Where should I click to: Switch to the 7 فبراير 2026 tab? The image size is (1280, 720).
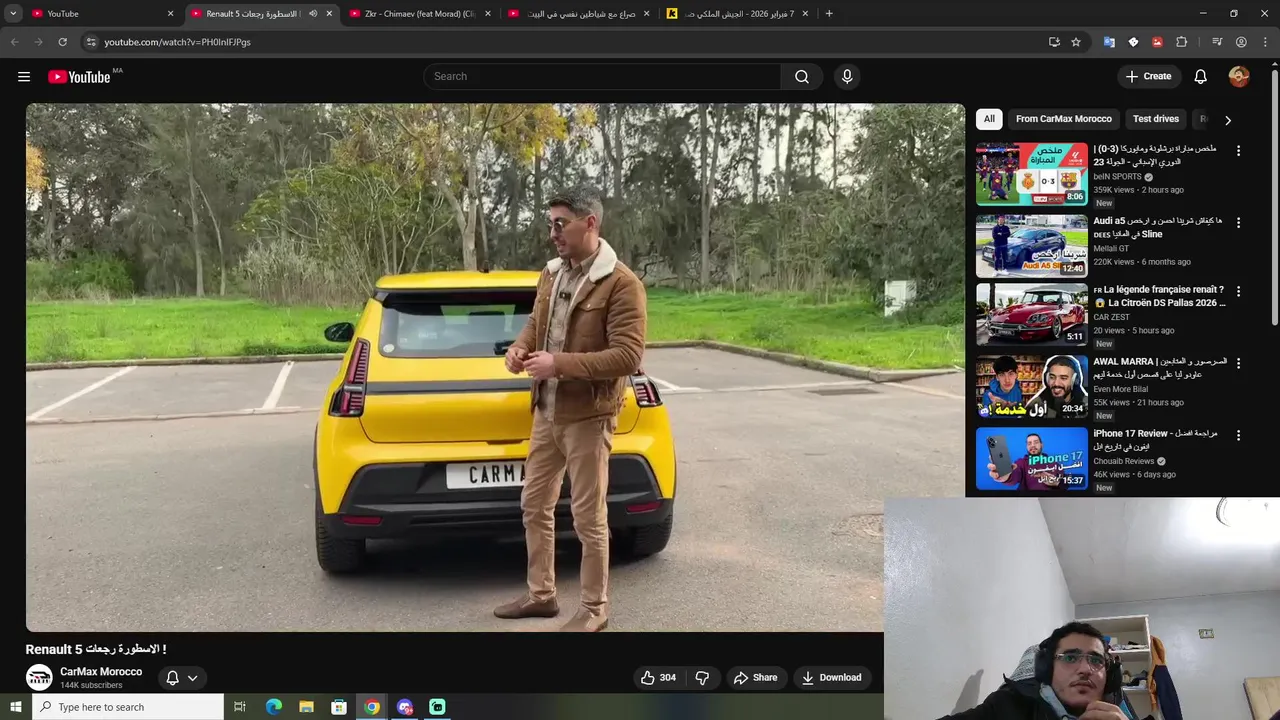tap(738, 14)
